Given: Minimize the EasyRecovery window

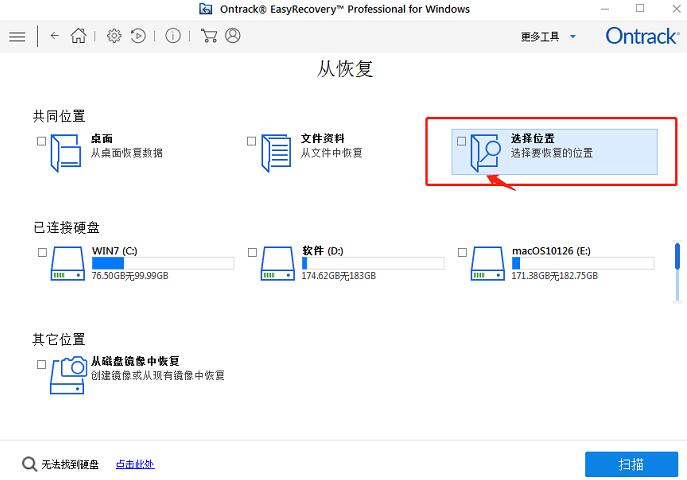Looking at the screenshot, I should 605,9.
